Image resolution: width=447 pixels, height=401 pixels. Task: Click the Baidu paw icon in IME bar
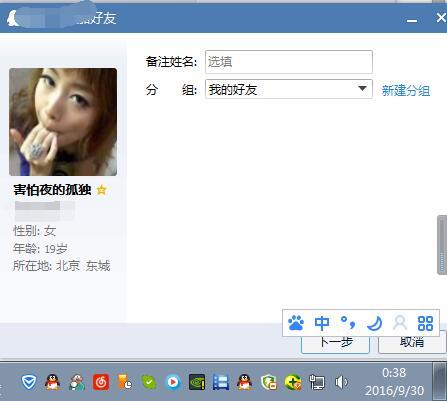tap(296, 323)
